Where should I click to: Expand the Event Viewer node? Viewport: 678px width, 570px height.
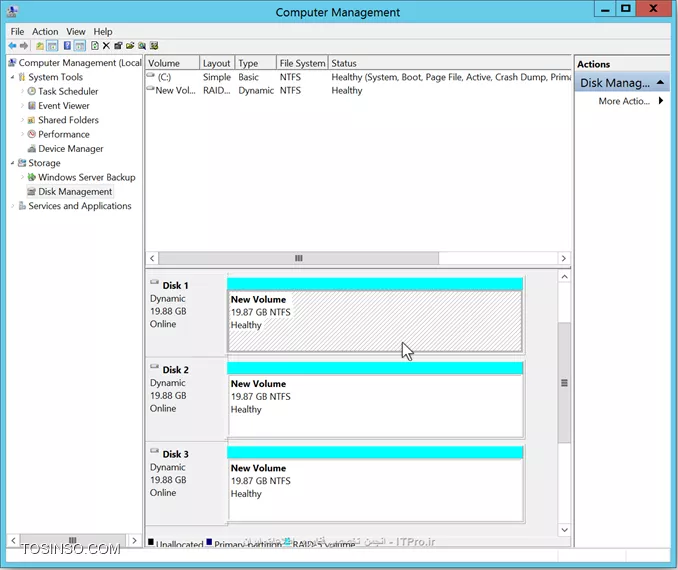click(x=22, y=106)
